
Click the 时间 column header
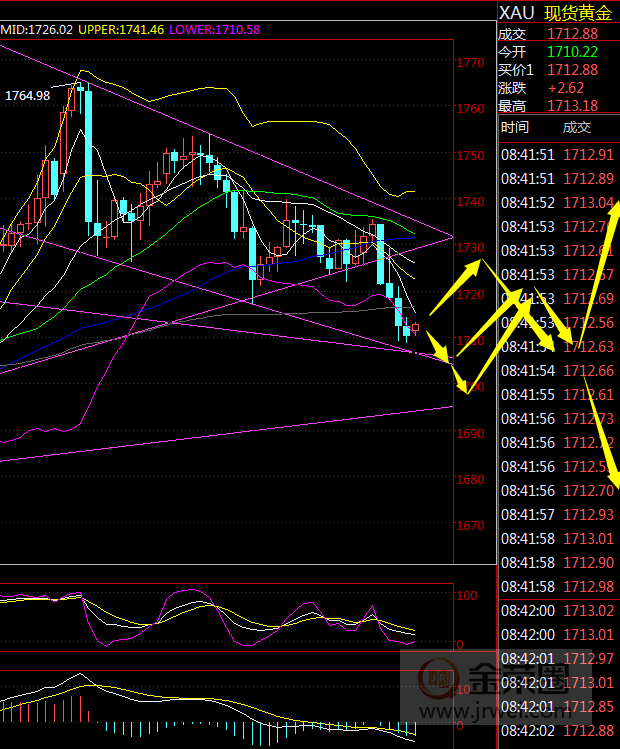tap(515, 127)
